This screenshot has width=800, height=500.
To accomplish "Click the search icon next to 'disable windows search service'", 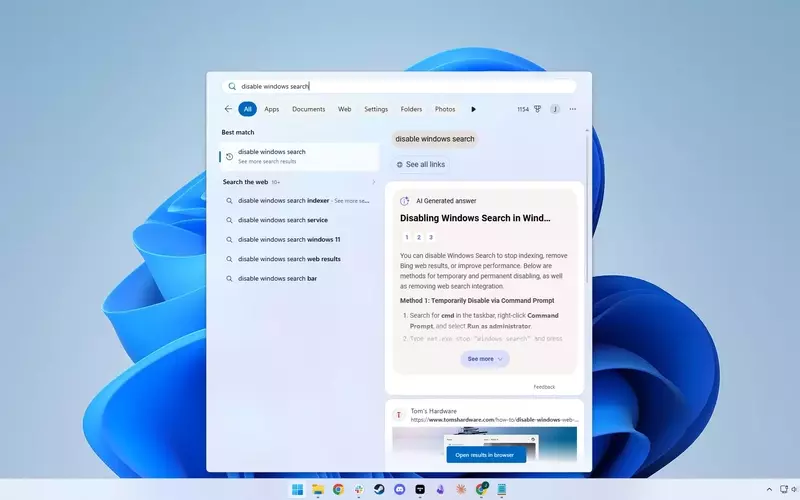I will (x=229, y=220).
